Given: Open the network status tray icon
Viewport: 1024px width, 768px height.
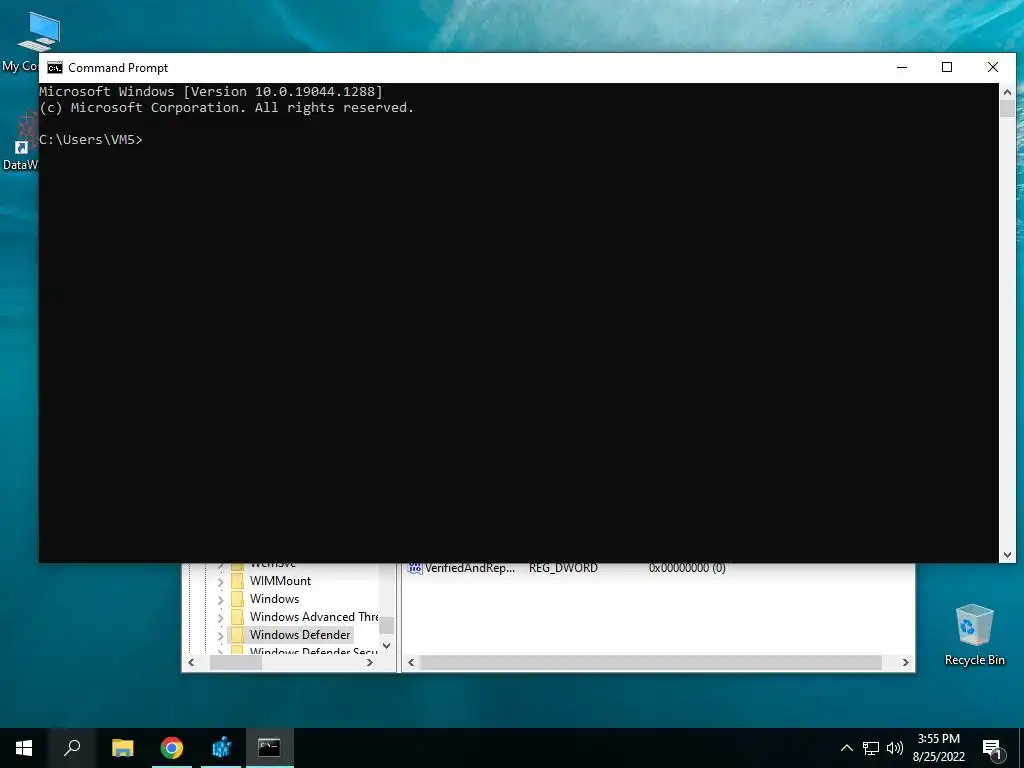Looking at the screenshot, I should [x=871, y=748].
